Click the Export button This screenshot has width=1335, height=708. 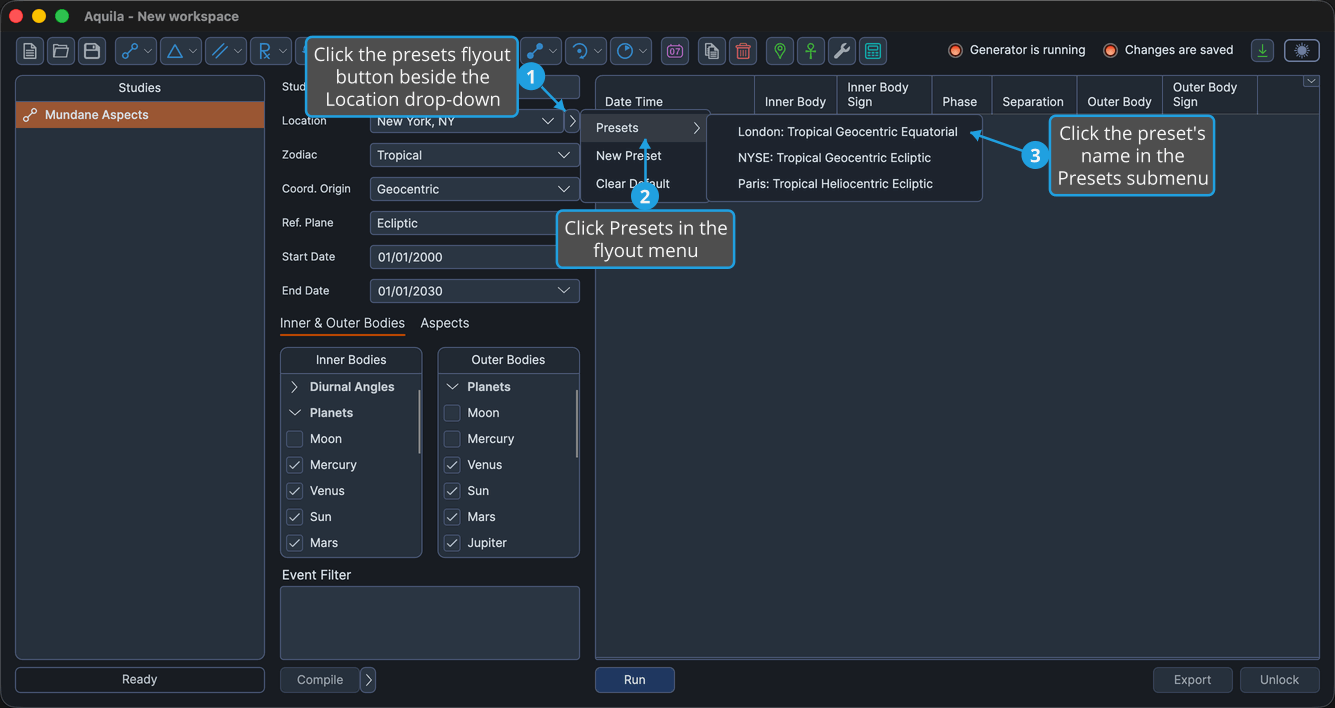click(1192, 680)
